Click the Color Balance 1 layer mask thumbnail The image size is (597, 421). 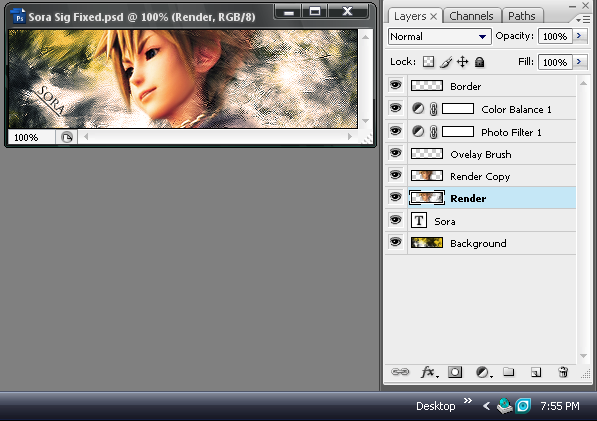(x=458, y=109)
